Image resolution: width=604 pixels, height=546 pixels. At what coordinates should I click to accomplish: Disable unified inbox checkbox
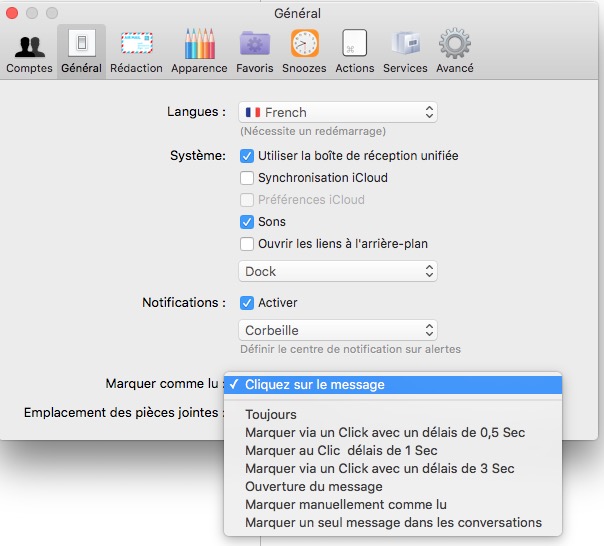(x=247, y=156)
